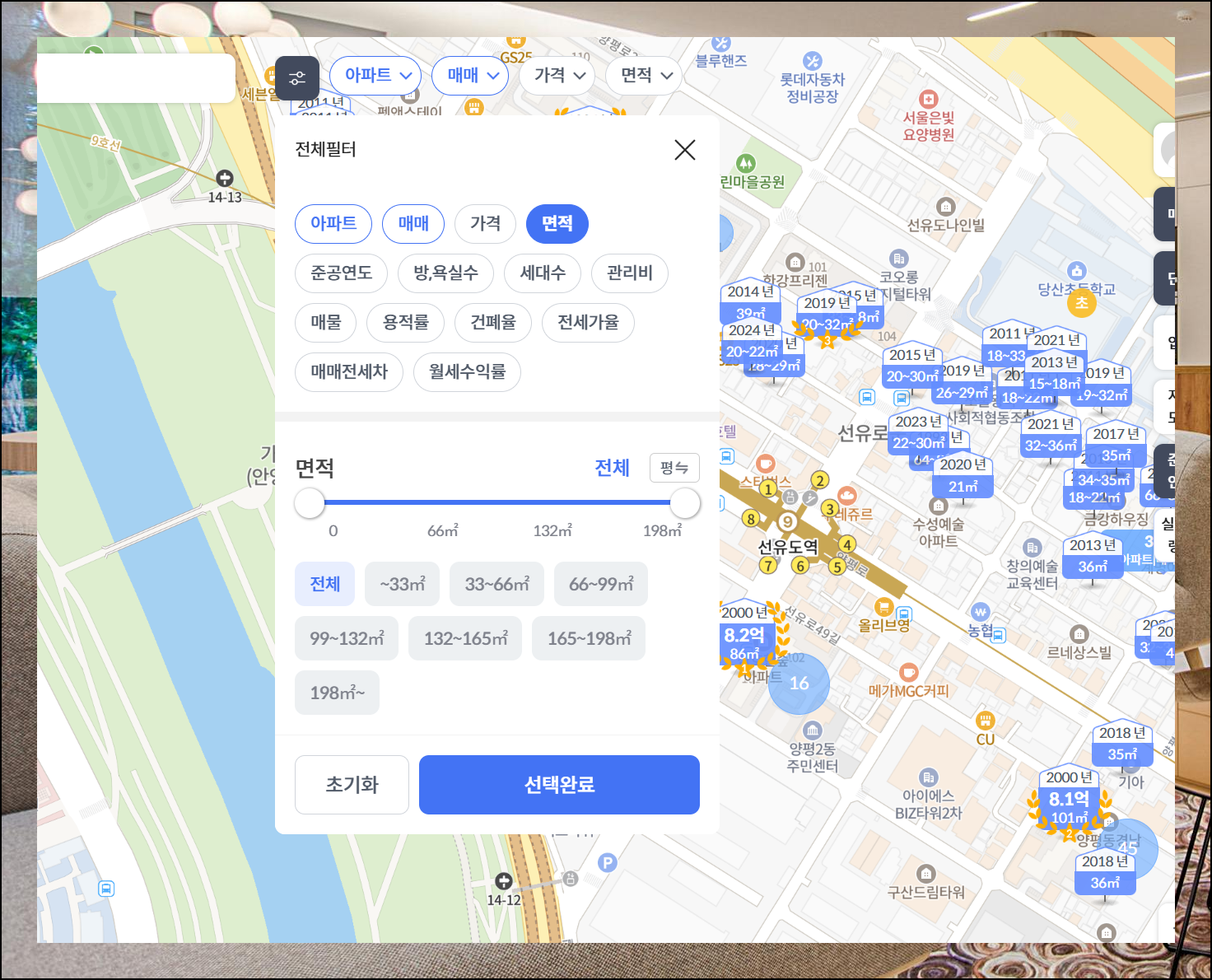Click the 8.2억 86㎡ apartment marker
The height and width of the screenshot is (980, 1212).
[x=745, y=636]
